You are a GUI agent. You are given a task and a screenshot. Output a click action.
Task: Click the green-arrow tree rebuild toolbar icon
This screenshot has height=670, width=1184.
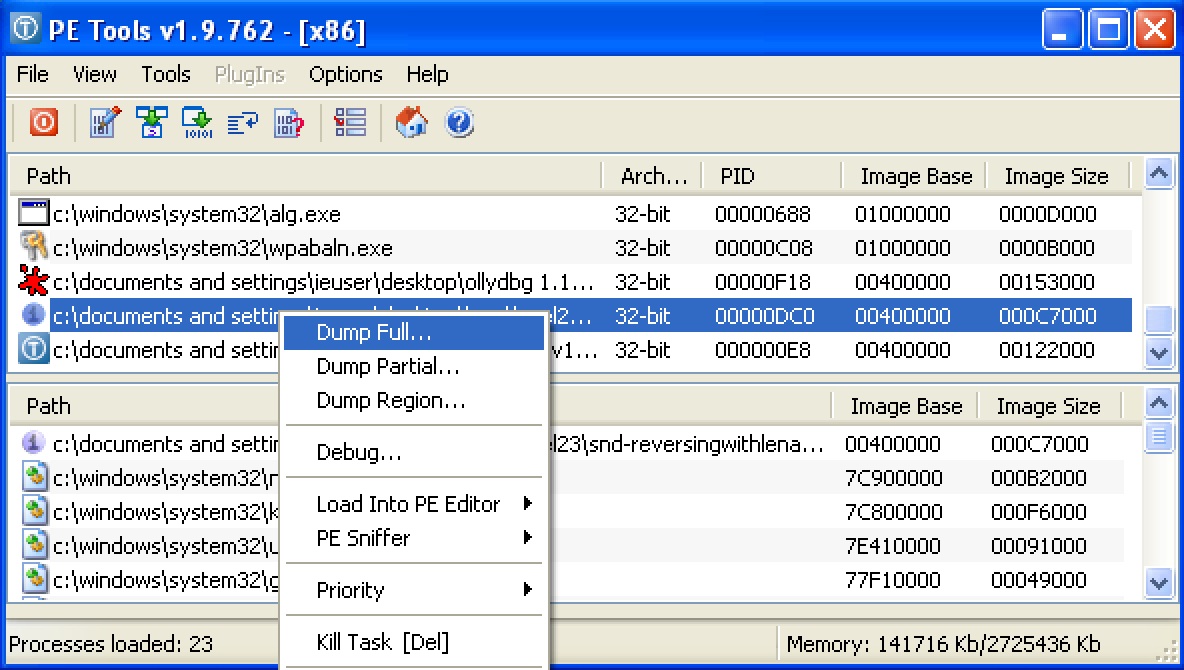pos(151,122)
